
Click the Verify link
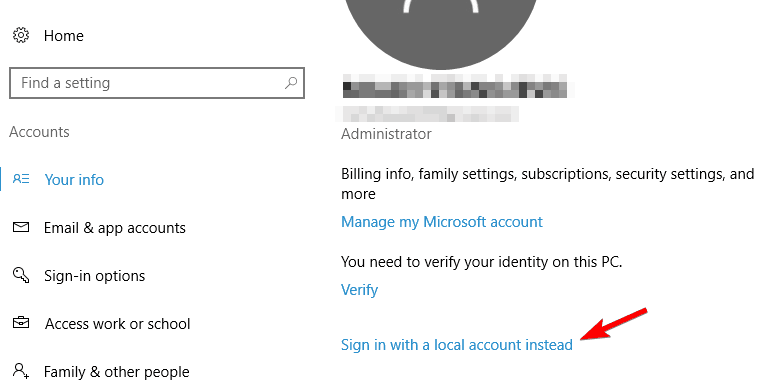pos(359,289)
